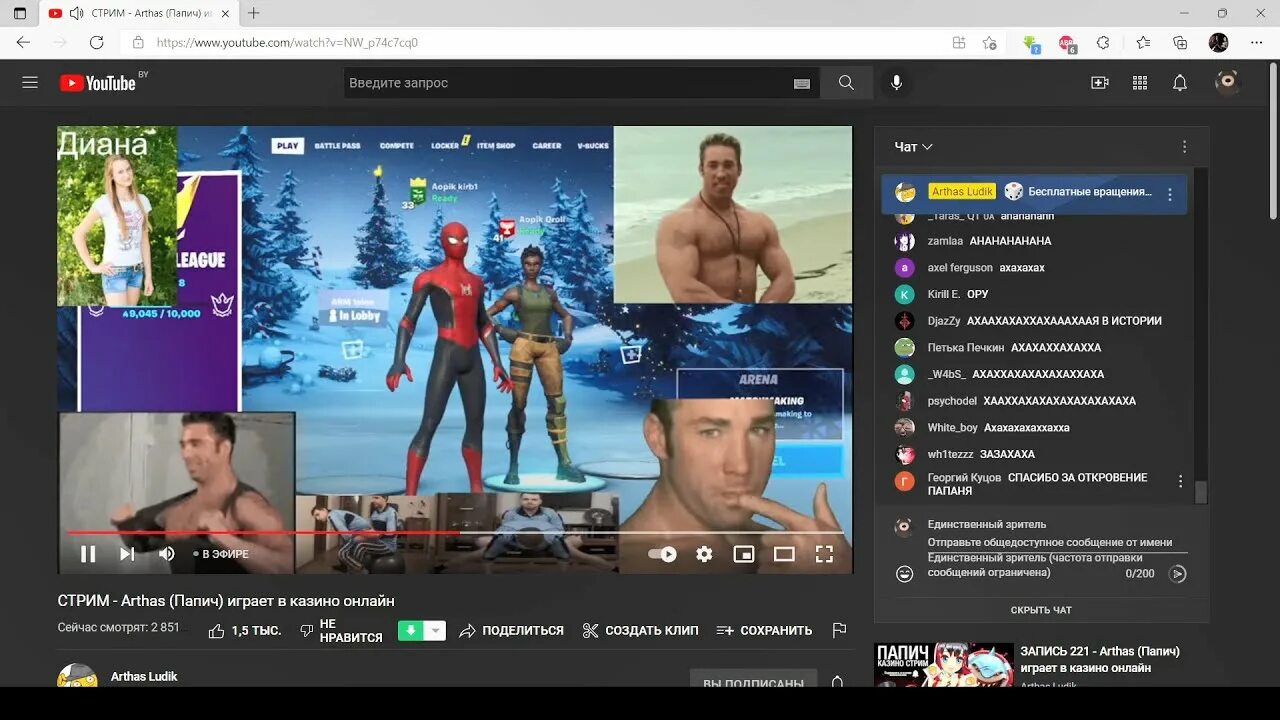The width and height of the screenshot is (1280, 720).
Task: Click the search magnifier button
Action: tap(846, 83)
